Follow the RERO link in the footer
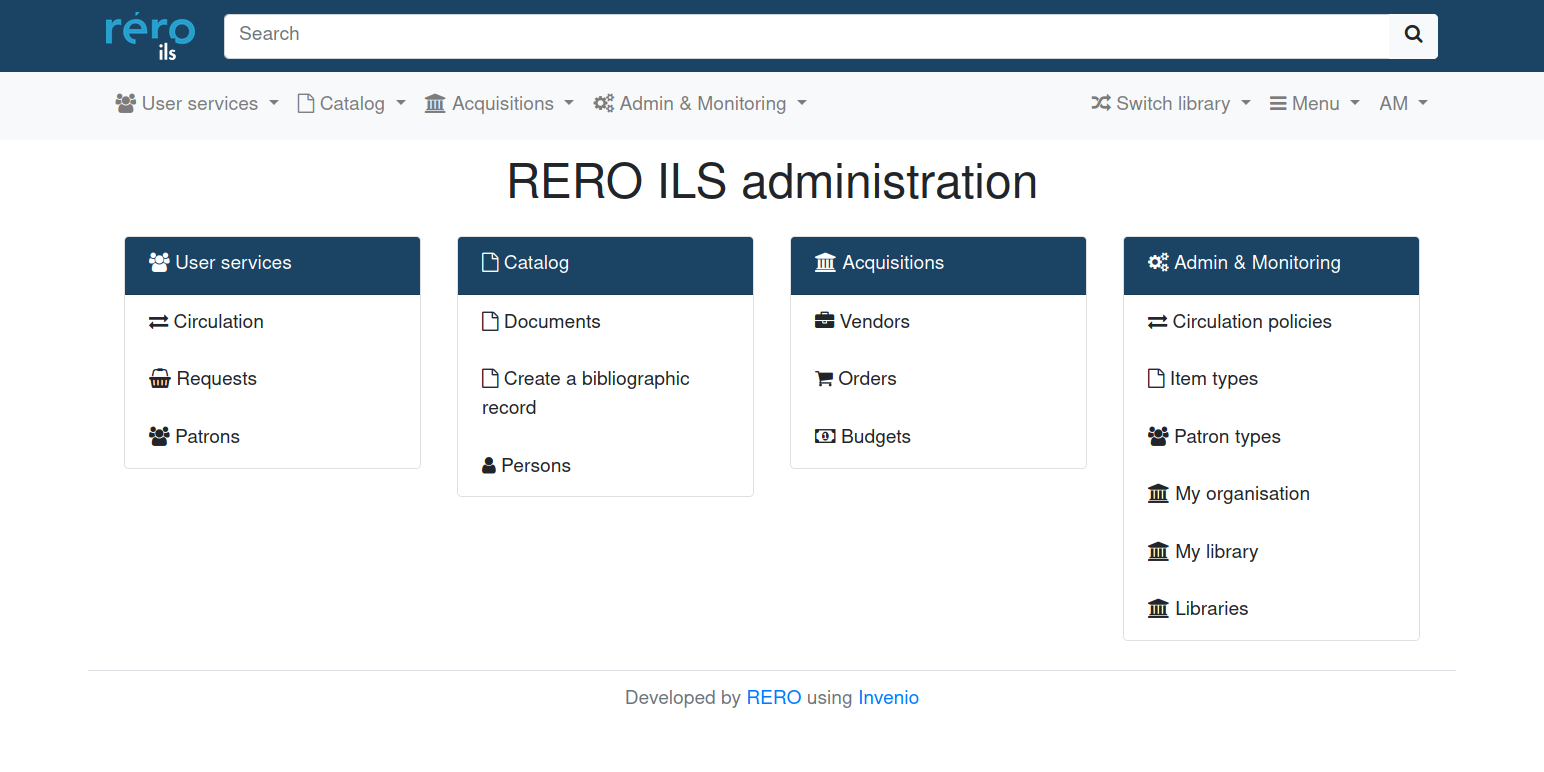Viewport: 1544px width, 772px height. (773, 697)
